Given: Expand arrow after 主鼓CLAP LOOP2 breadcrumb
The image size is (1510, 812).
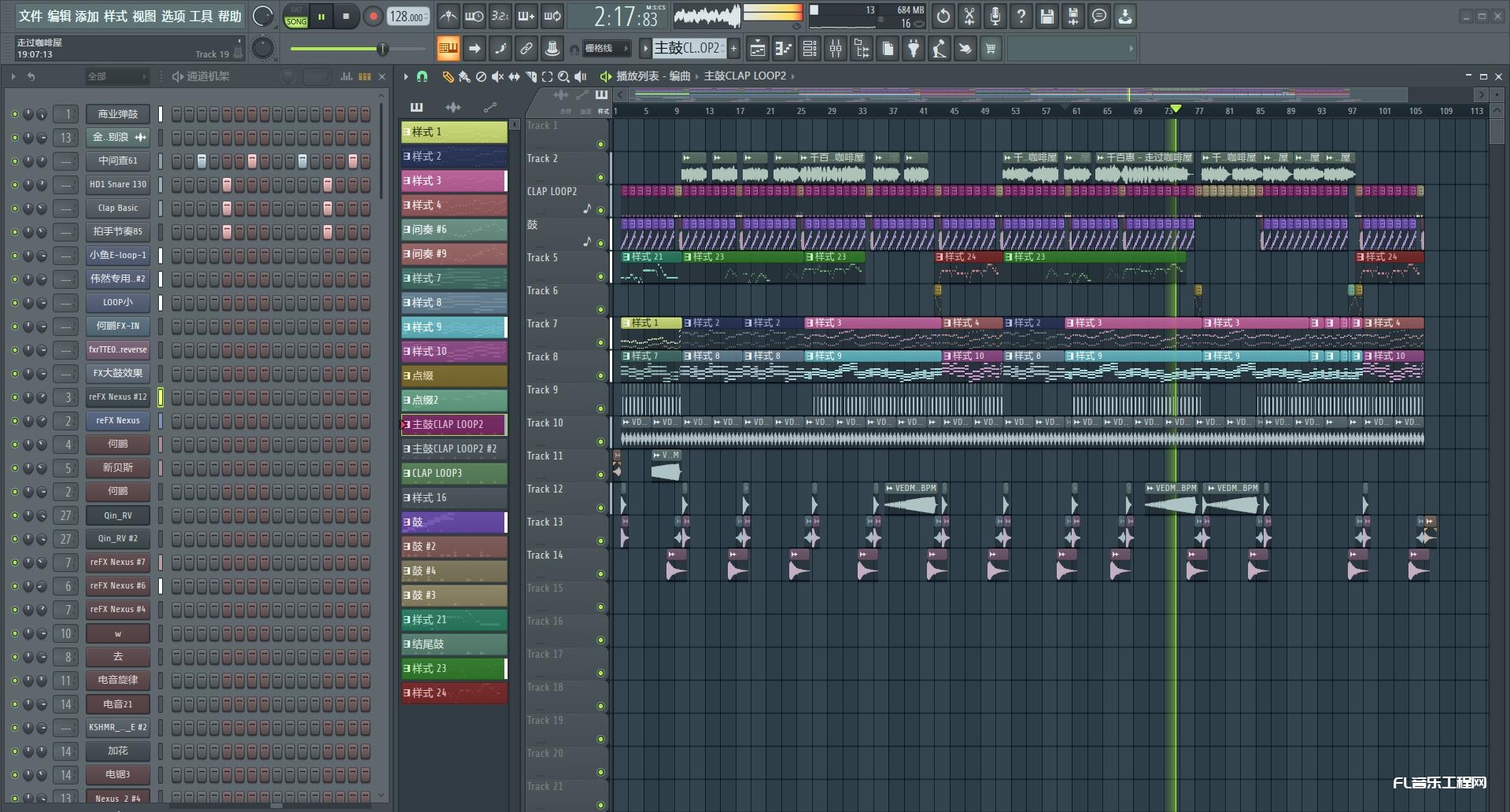Looking at the screenshot, I should click(793, 76).
